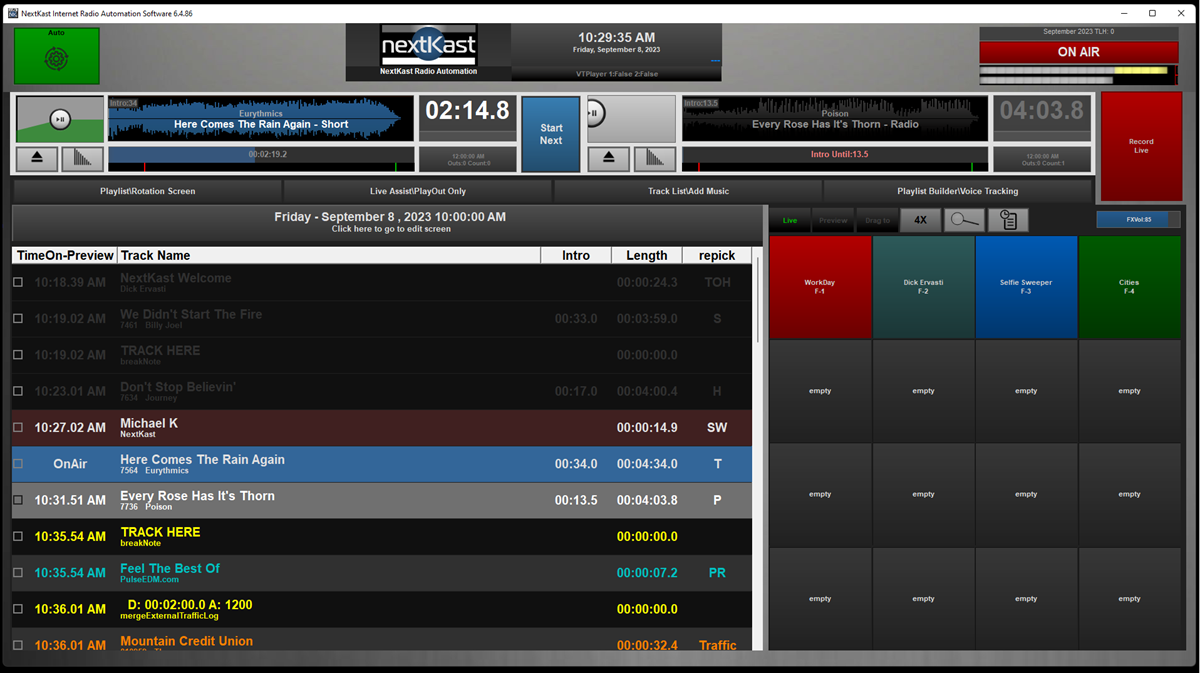Viewport: 1200px width, 673px height.
Task: Click the 02:14.8 deck countdown timer
Action: 467,111
